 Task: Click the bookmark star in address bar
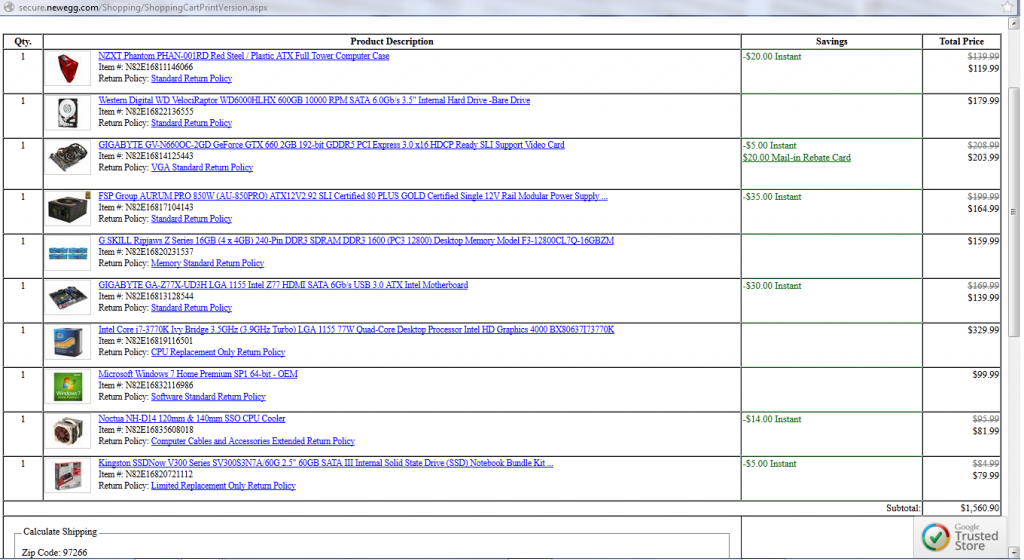click(x=1008, y=7)
